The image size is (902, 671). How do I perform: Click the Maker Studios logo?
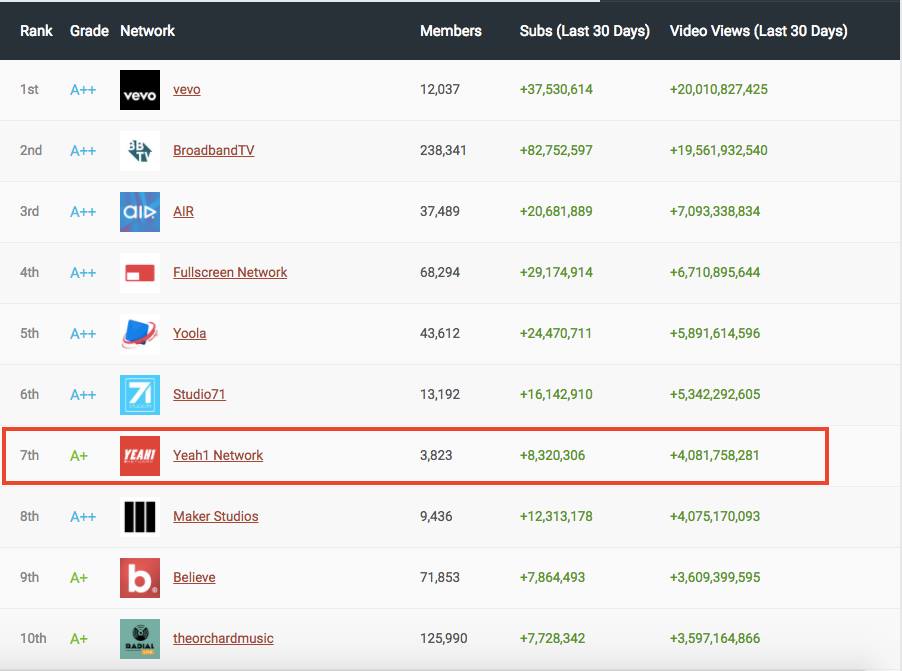(x=139, y=517)
